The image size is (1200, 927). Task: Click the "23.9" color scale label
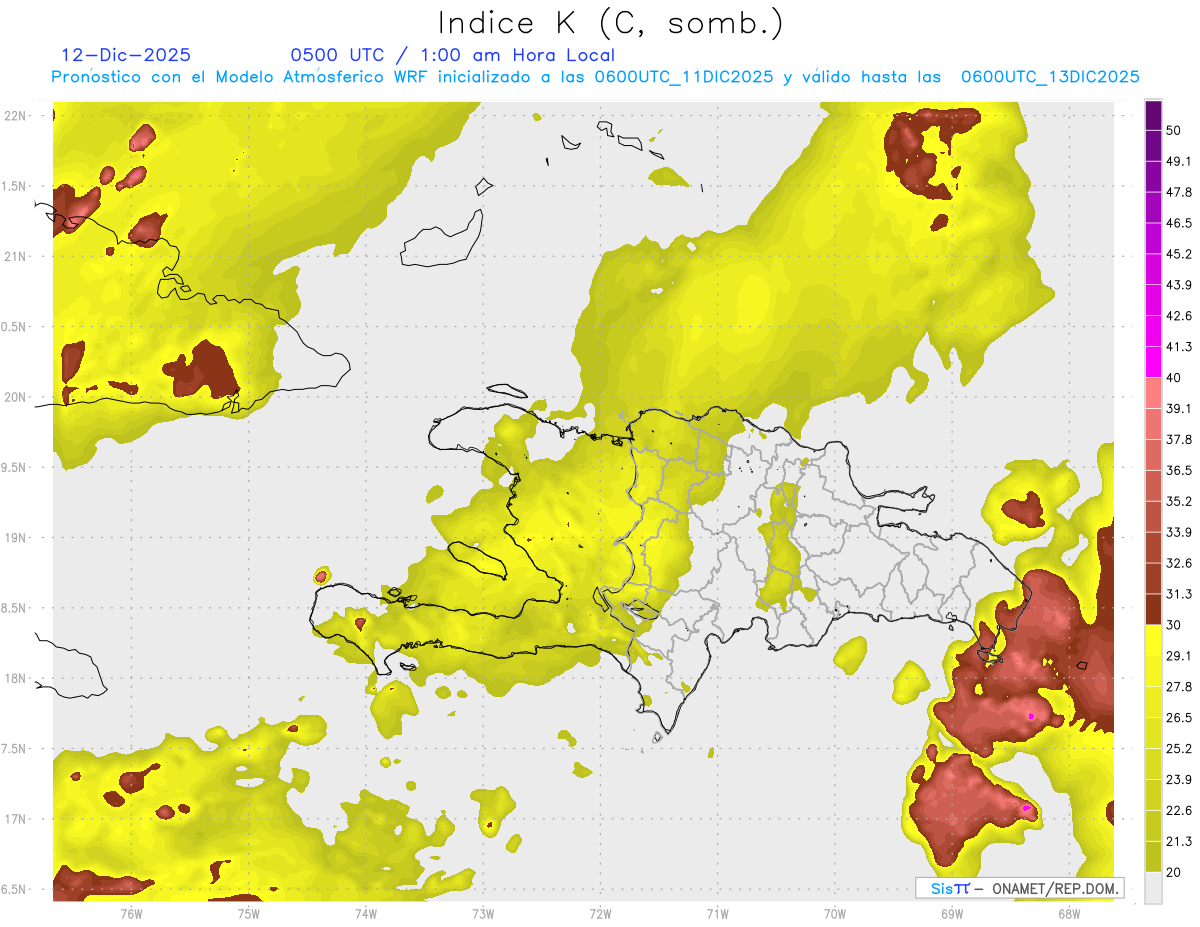point(1179,779)
